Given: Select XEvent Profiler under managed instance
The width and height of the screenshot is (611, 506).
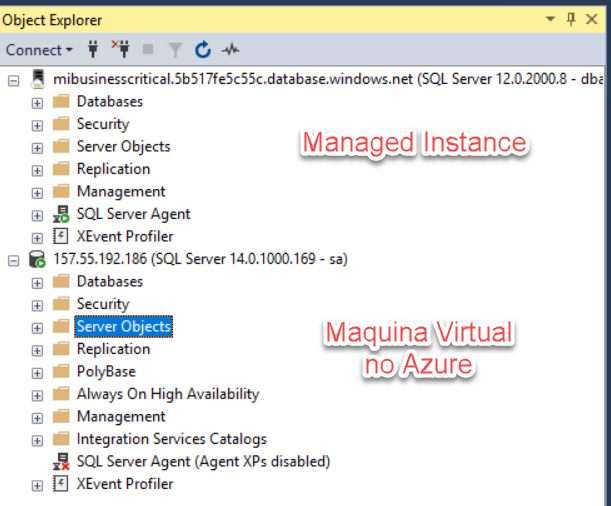Looking at the screenshot, I should pos(124,237).
